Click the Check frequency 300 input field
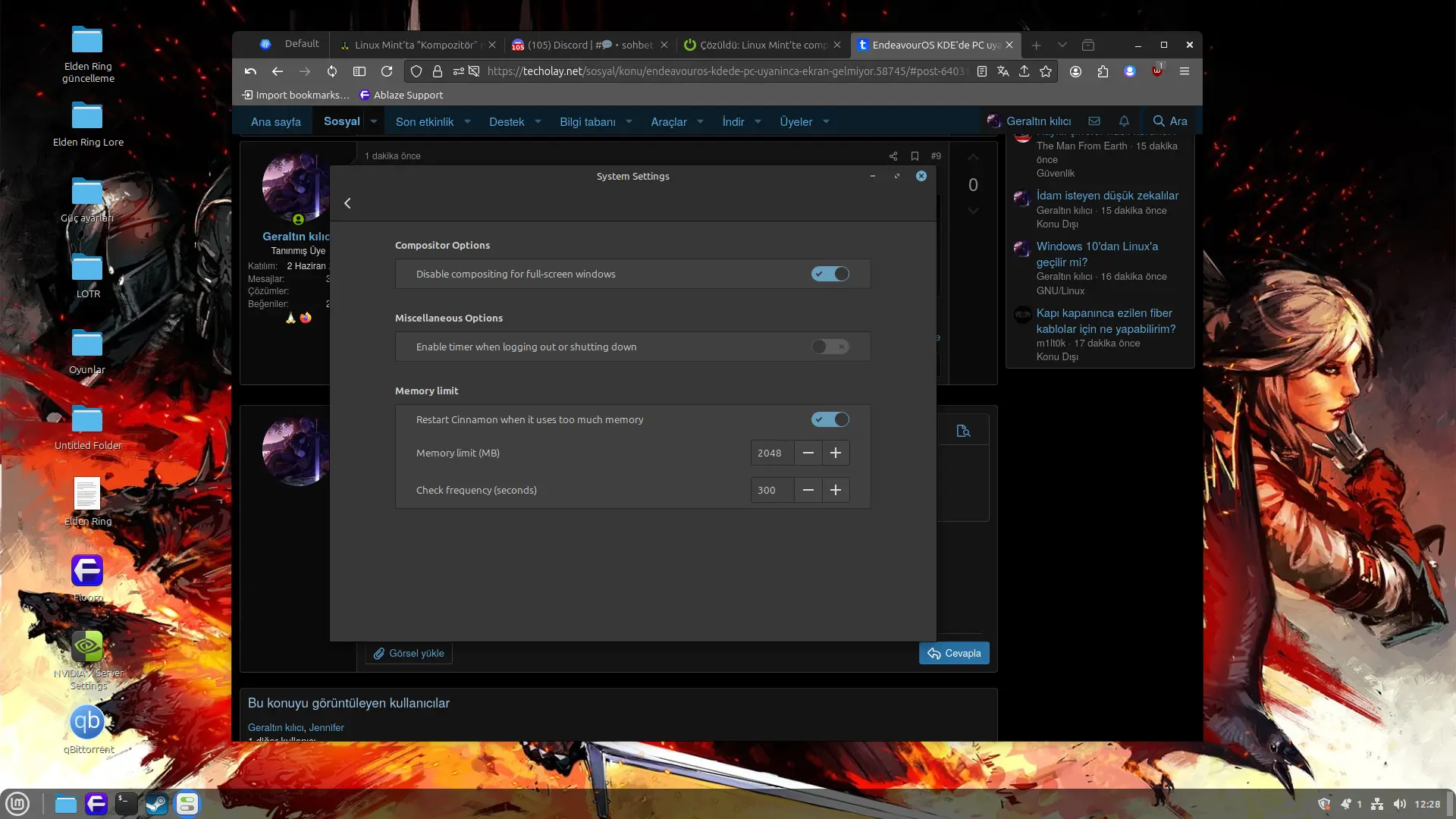The height and width of the screenshot is (819, 1456). coord(772,490)
